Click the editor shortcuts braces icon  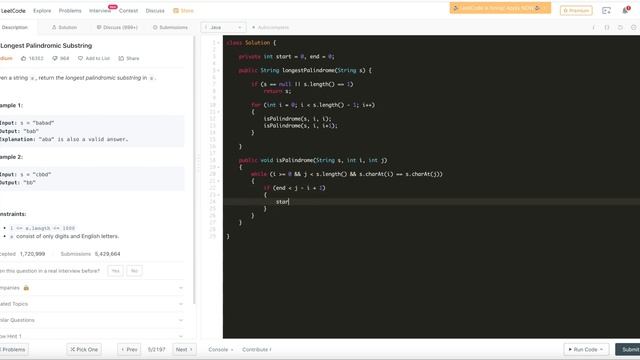tap(607, 27)
